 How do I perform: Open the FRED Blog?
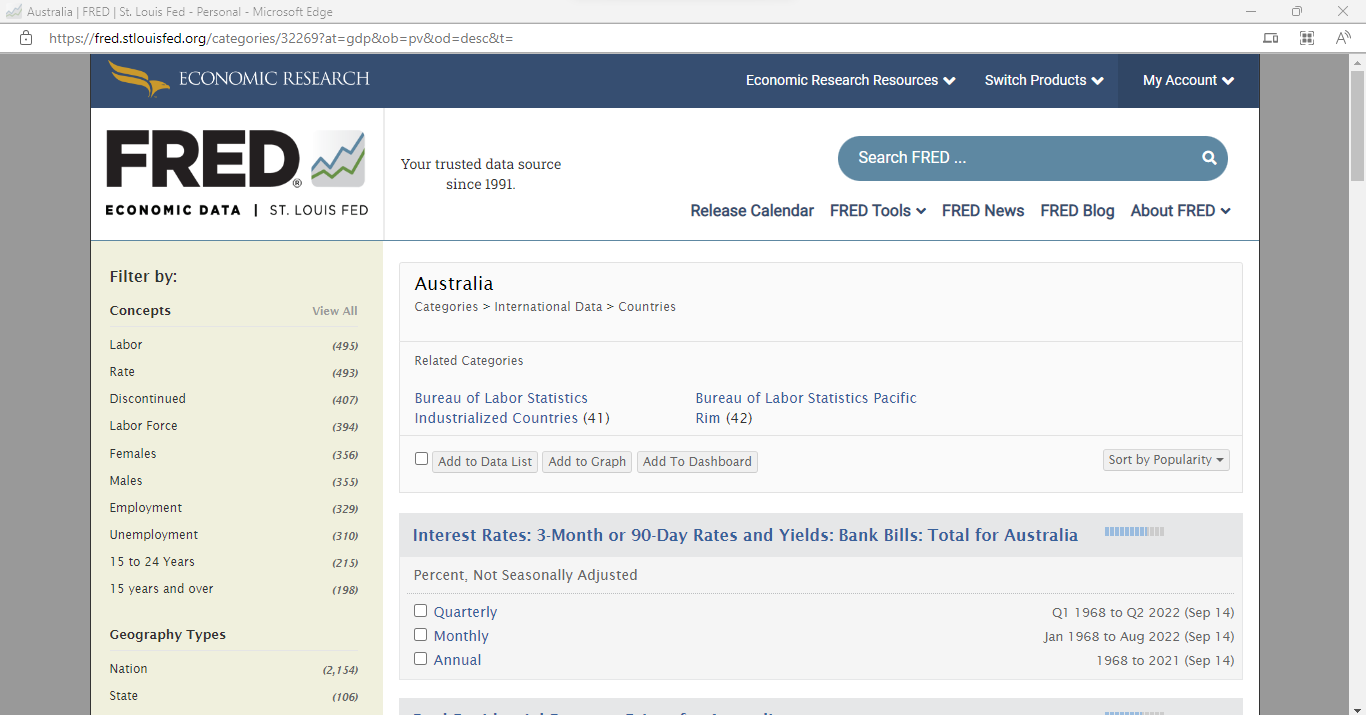[1077, 211]
